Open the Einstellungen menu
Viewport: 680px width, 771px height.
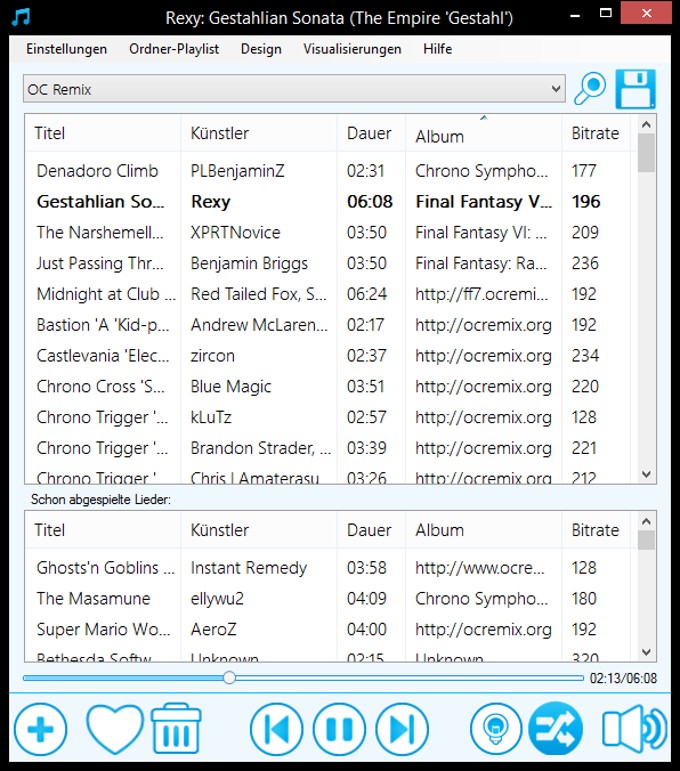66,49
